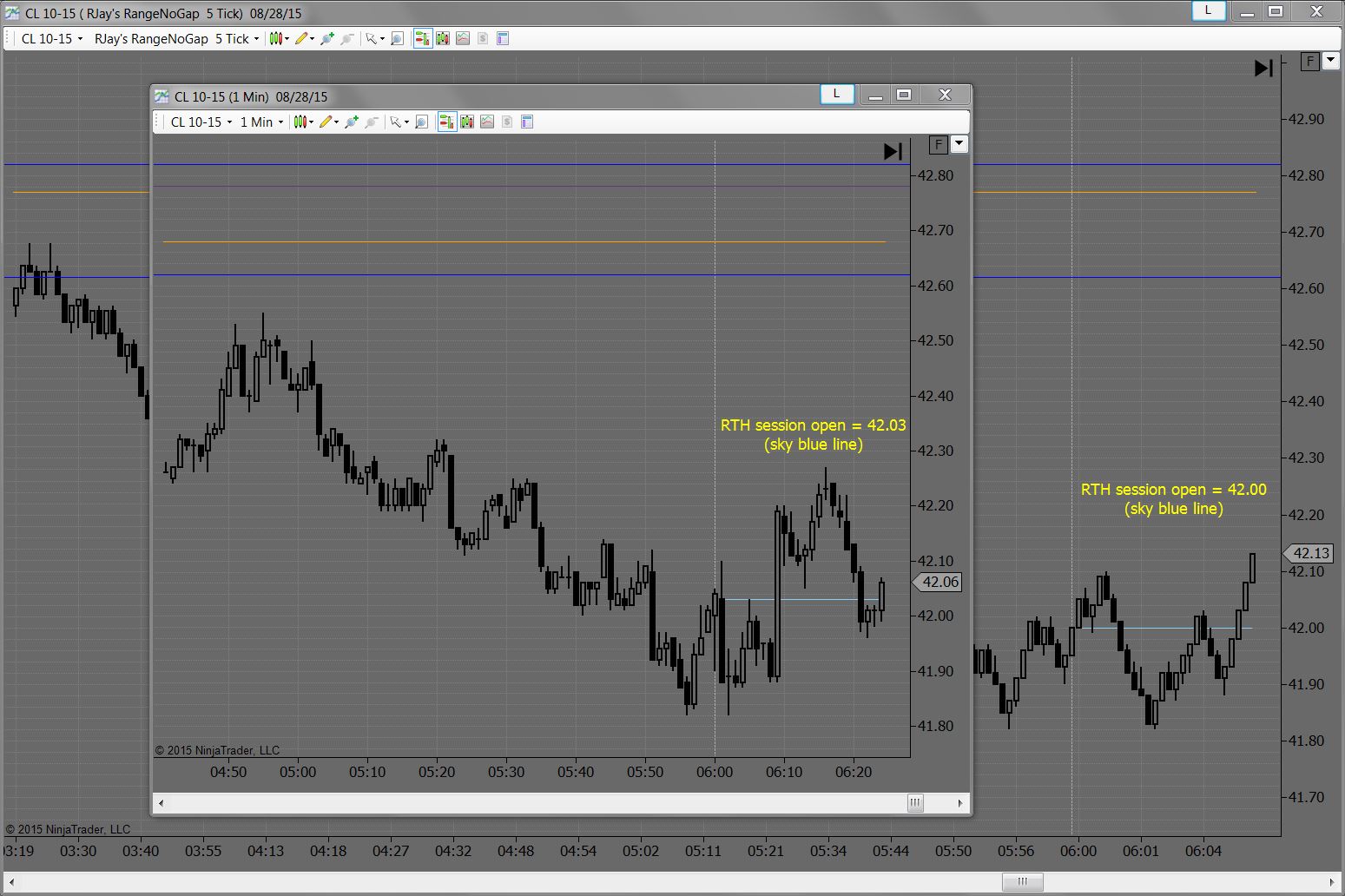Image resolution: width=1345 pixels, height=896 pixels.
Task: Open Data Series dialog in 1 Min window
Action: click(x=467, y=122)
